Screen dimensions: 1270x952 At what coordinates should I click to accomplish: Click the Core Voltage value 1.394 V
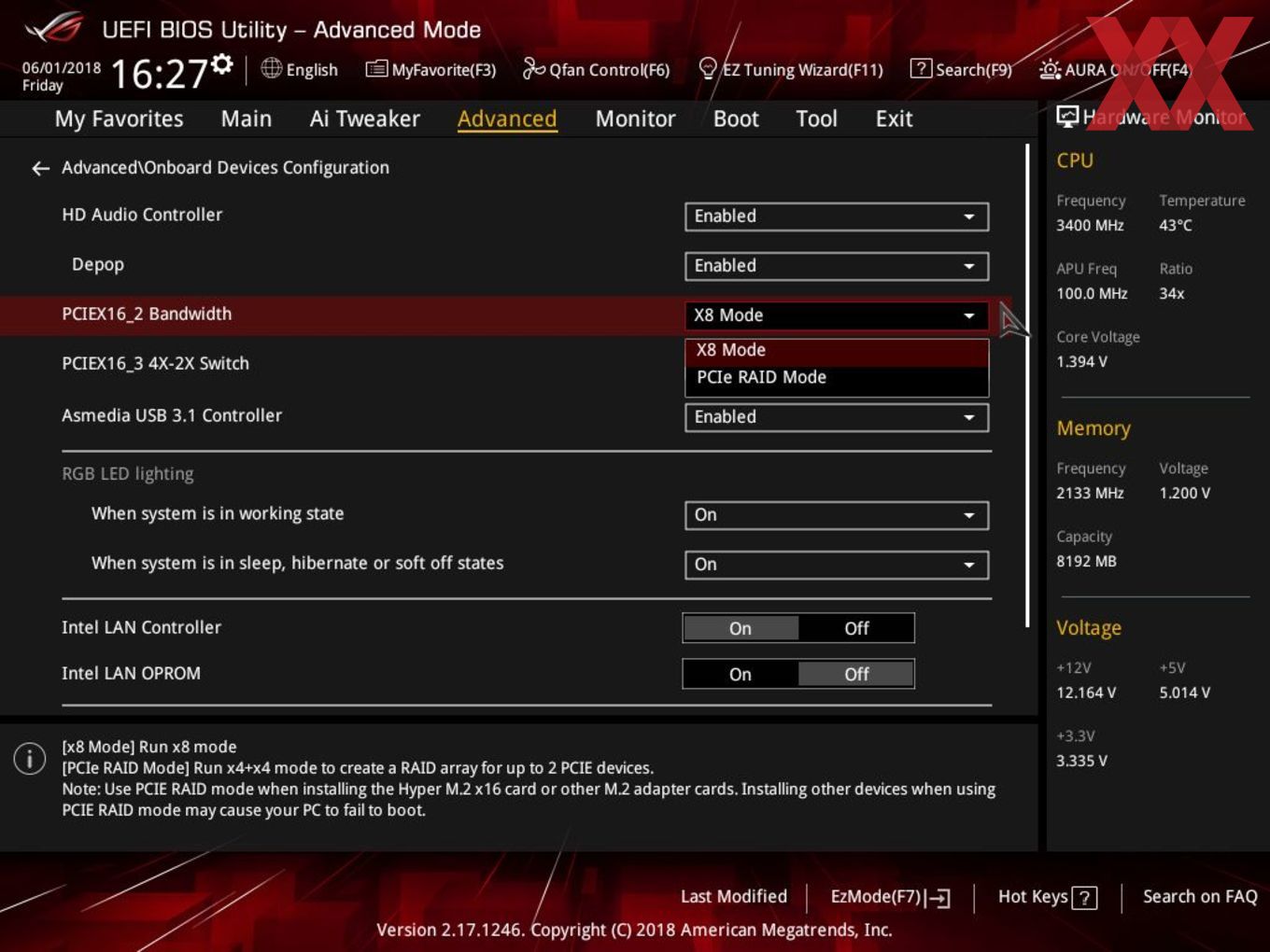click(1081, 362)
